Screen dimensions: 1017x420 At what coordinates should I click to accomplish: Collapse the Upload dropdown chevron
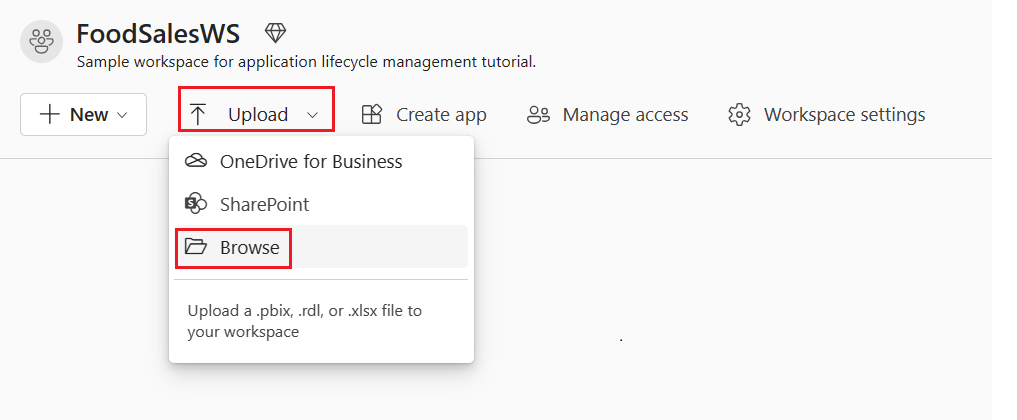(x=312, y=115)
